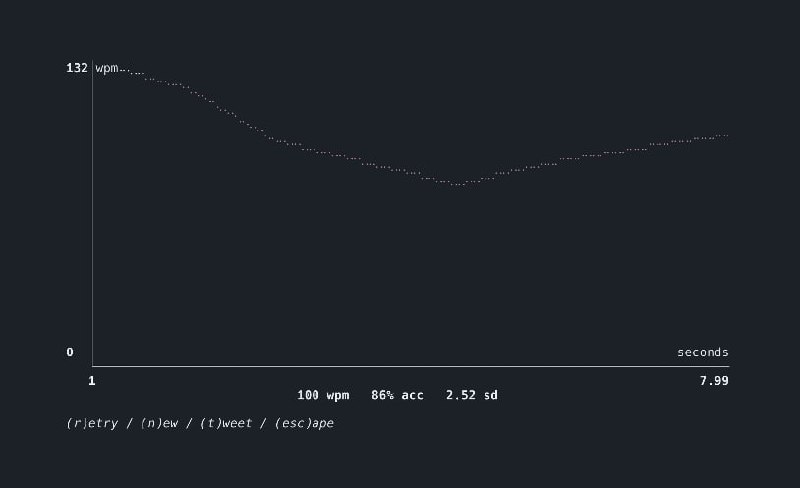
Task: Choose the (n)ew test option
Action: [159, 423]
